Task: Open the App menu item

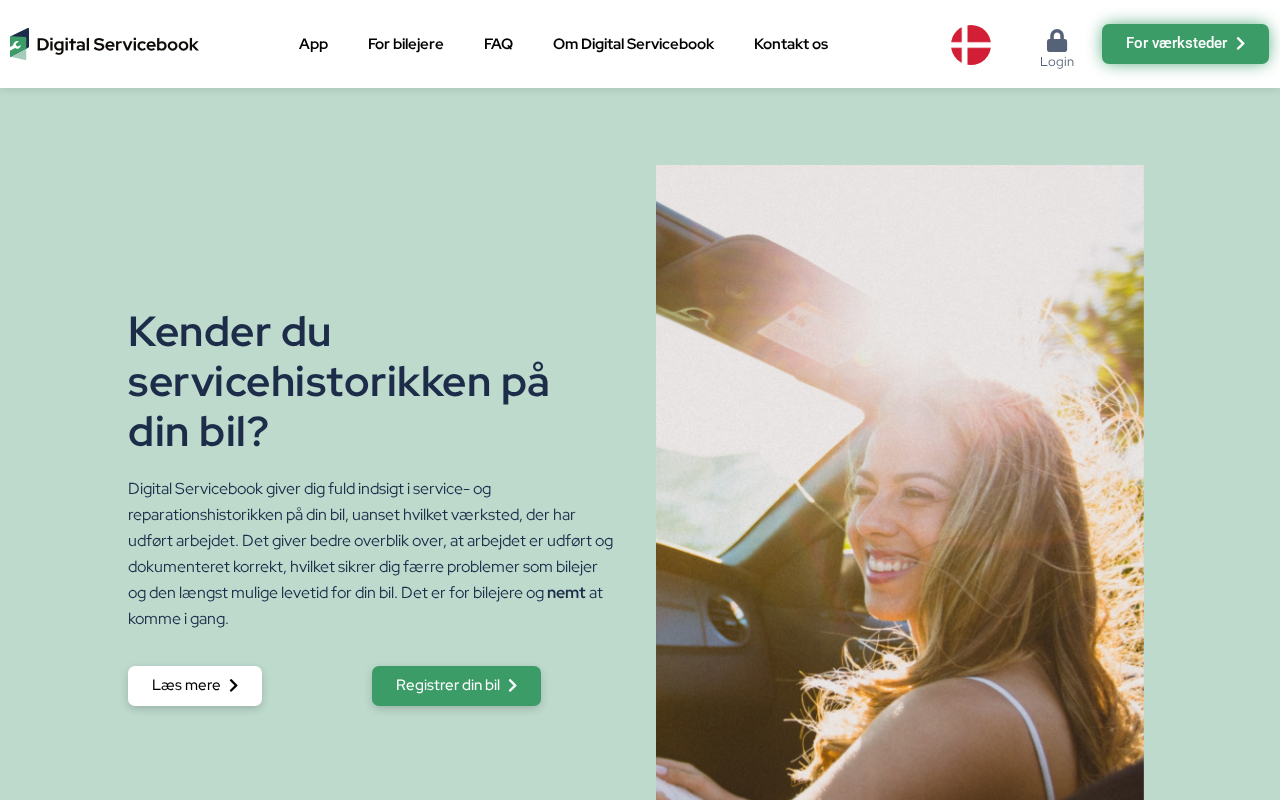Action: (x=313, y=44)
